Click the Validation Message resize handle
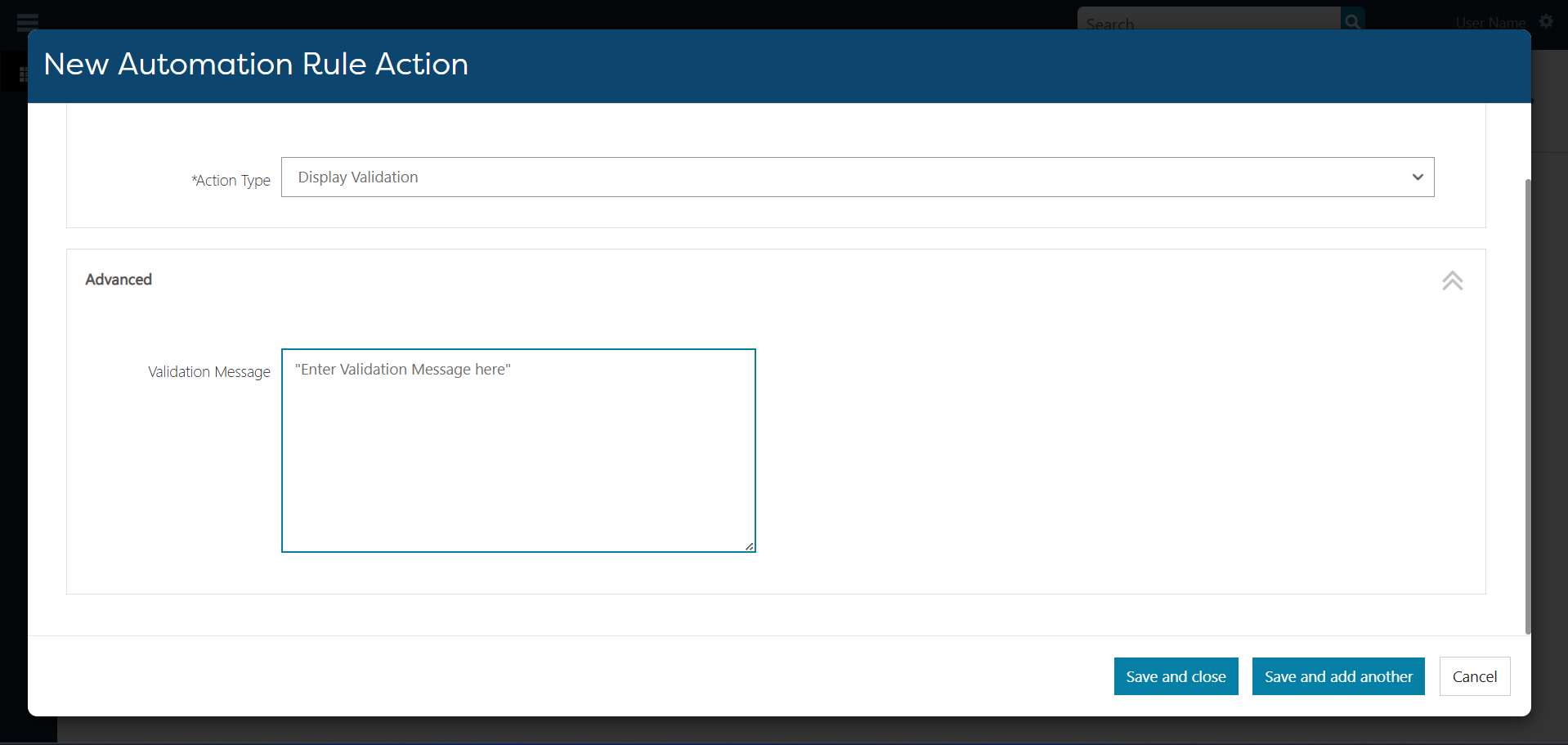1568x745 pixels. point(749,545)
